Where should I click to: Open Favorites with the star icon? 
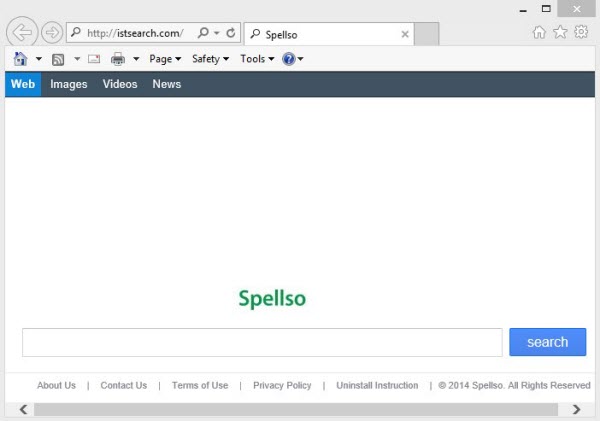(x=560, y=32)
